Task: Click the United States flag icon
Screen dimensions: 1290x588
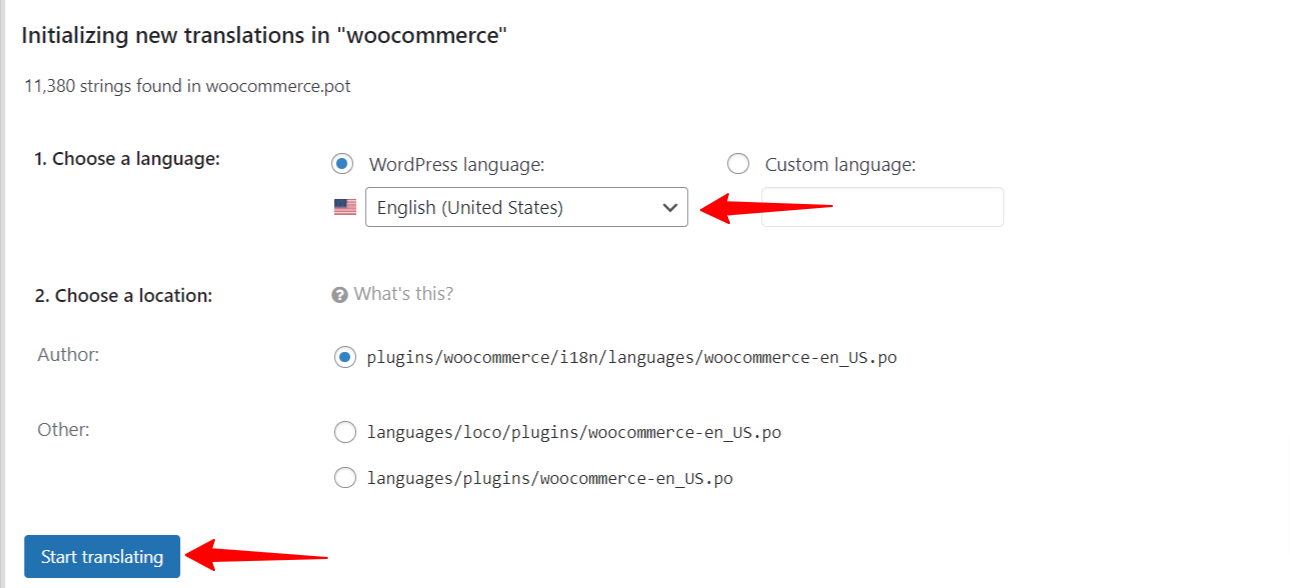Action: coord(345,207)
